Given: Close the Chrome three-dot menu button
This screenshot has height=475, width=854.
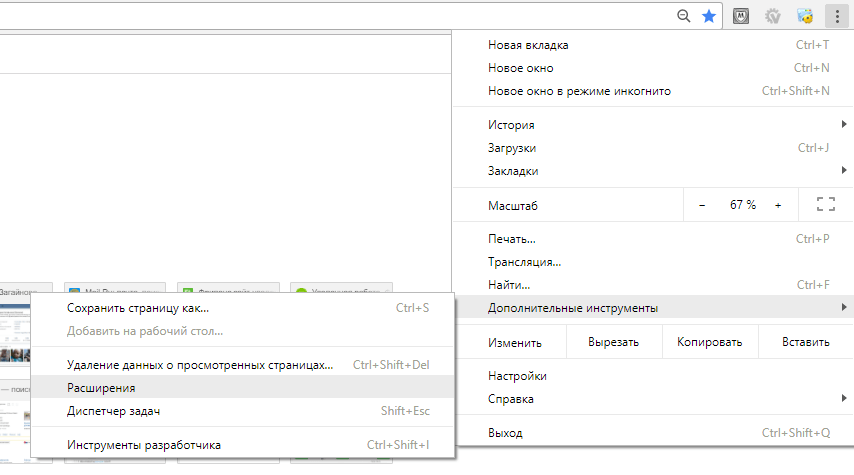Looking at the screenshot, I should tap(835, 16).
